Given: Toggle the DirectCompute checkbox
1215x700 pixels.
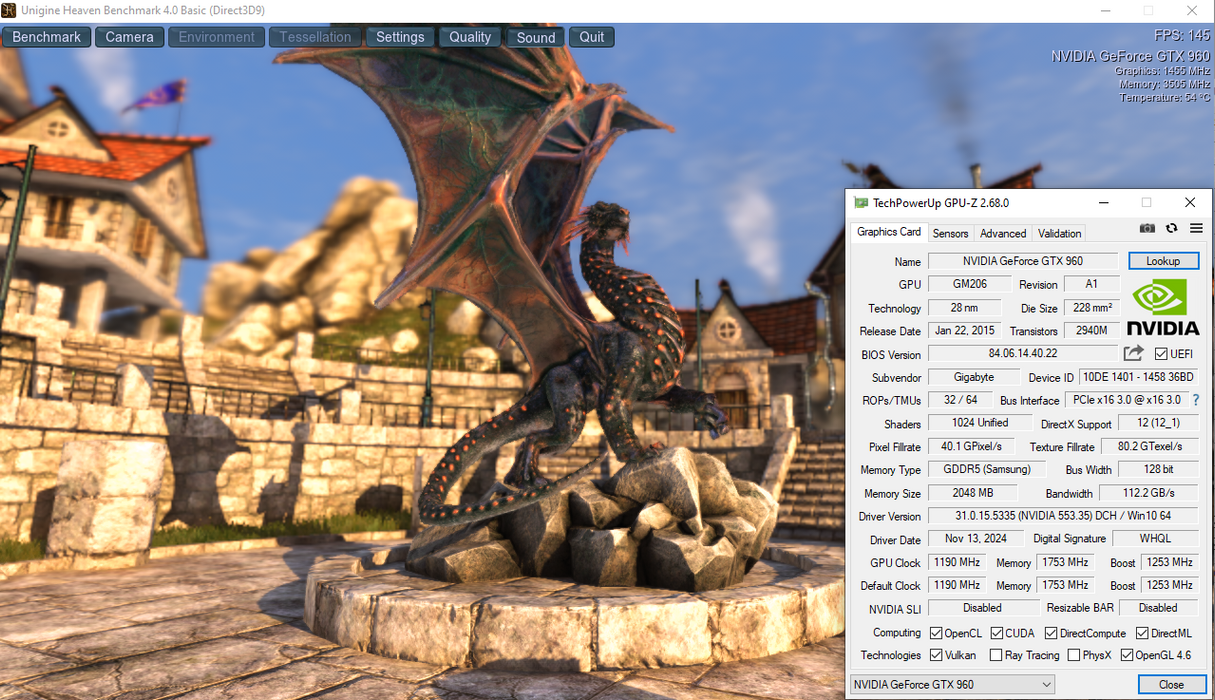Looking at the screenshot, I should click(x=1051, y=633).
